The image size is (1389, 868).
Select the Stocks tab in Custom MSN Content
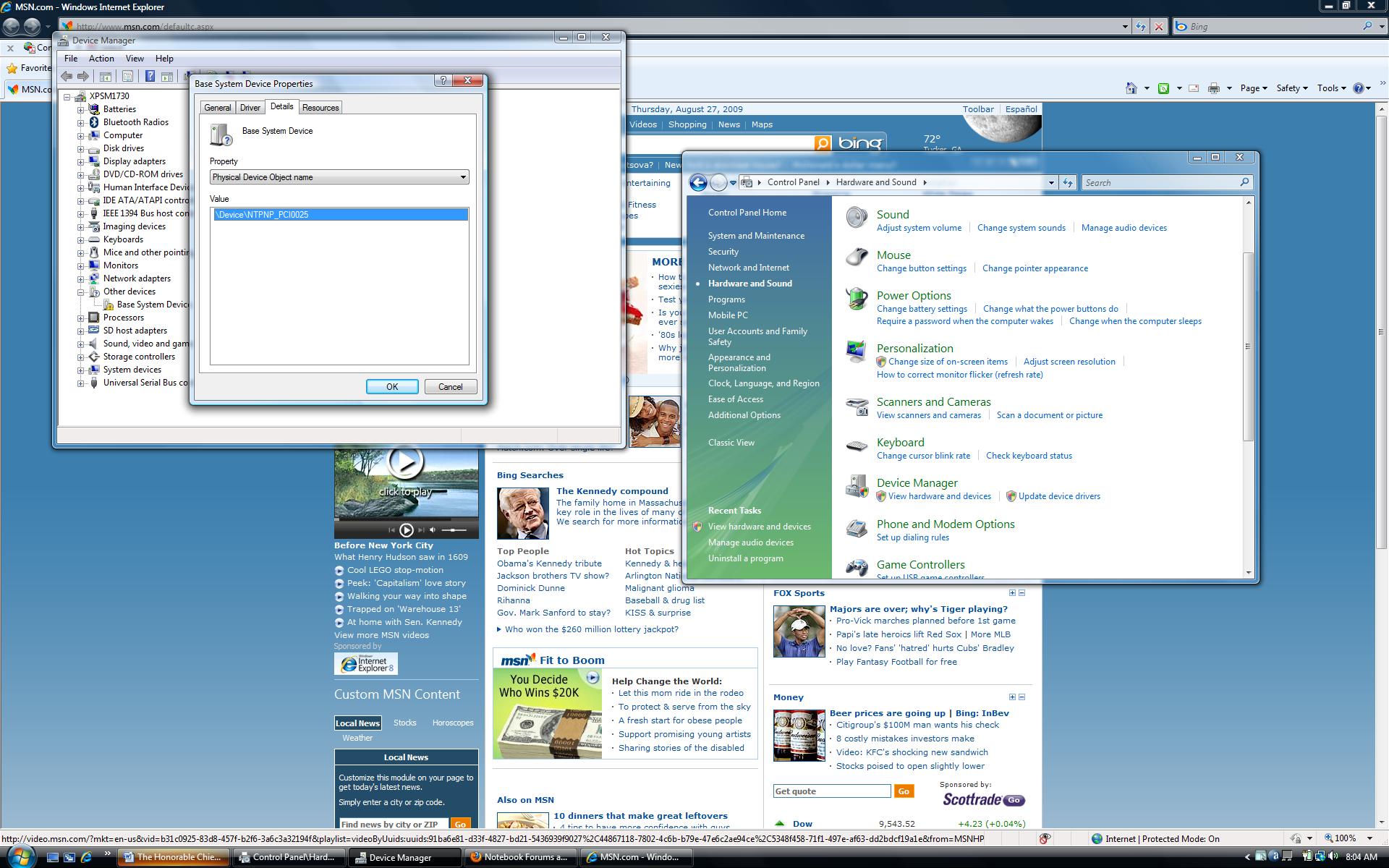pyautogui.click(x=405, y=723)
